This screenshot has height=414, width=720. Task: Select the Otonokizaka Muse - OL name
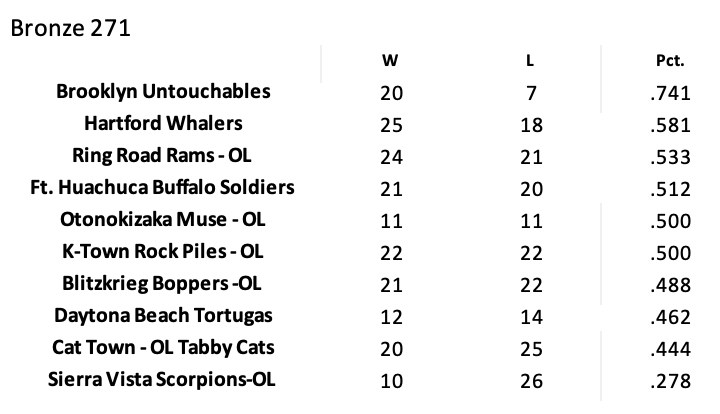(x=163, y=219)
